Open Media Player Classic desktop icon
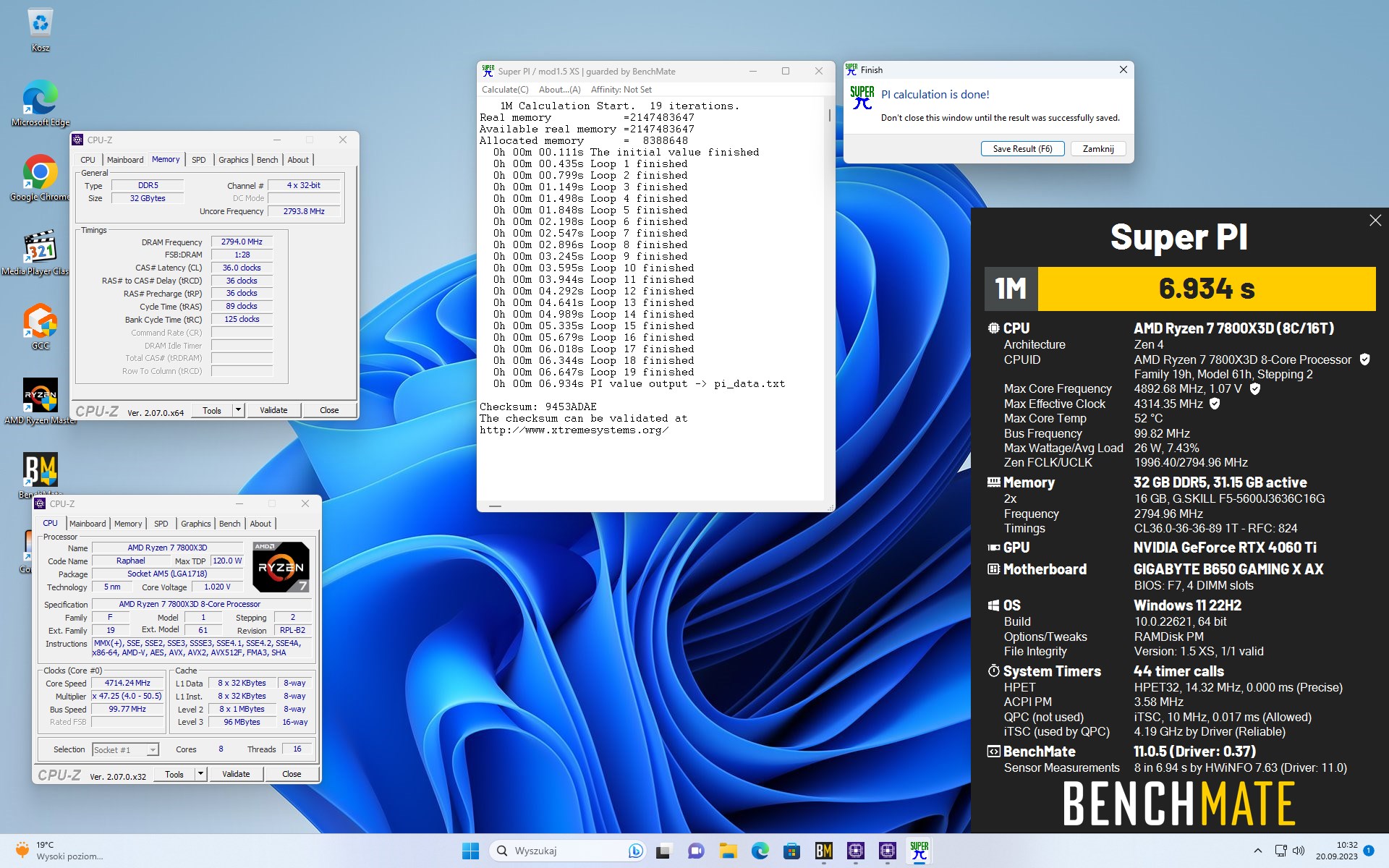The height and width of the screenshot is (868, 1389). click(x=41, y=252)
